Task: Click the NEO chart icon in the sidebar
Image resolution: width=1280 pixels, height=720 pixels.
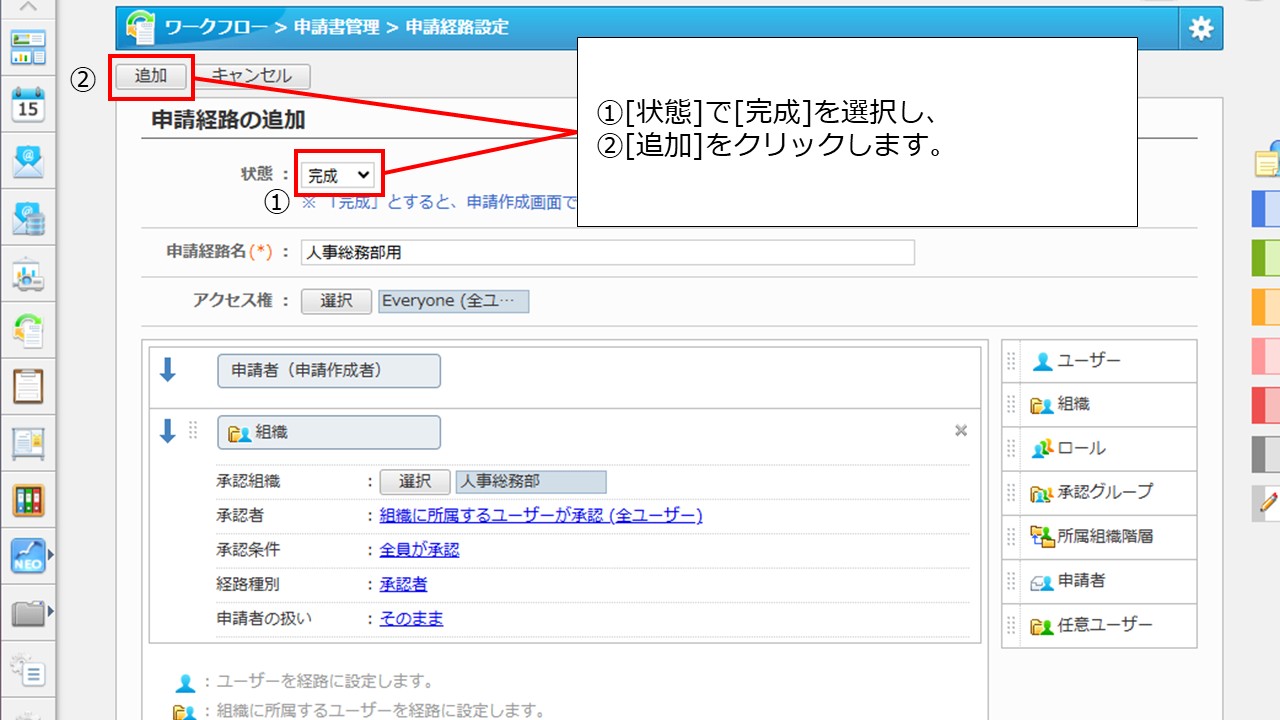Action: (x=28, y=556)
